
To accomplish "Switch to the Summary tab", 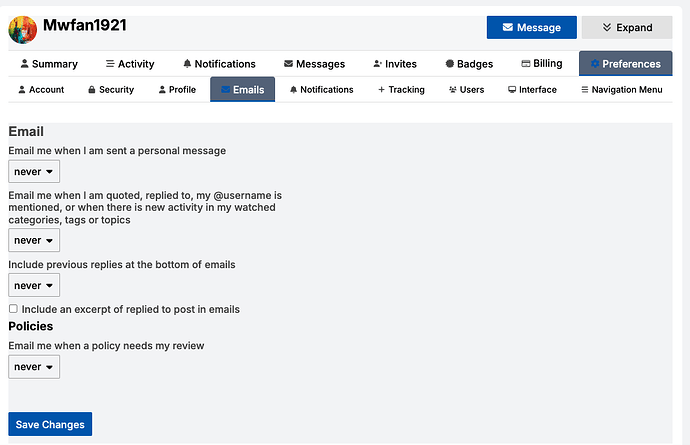I will click(49, 64).
